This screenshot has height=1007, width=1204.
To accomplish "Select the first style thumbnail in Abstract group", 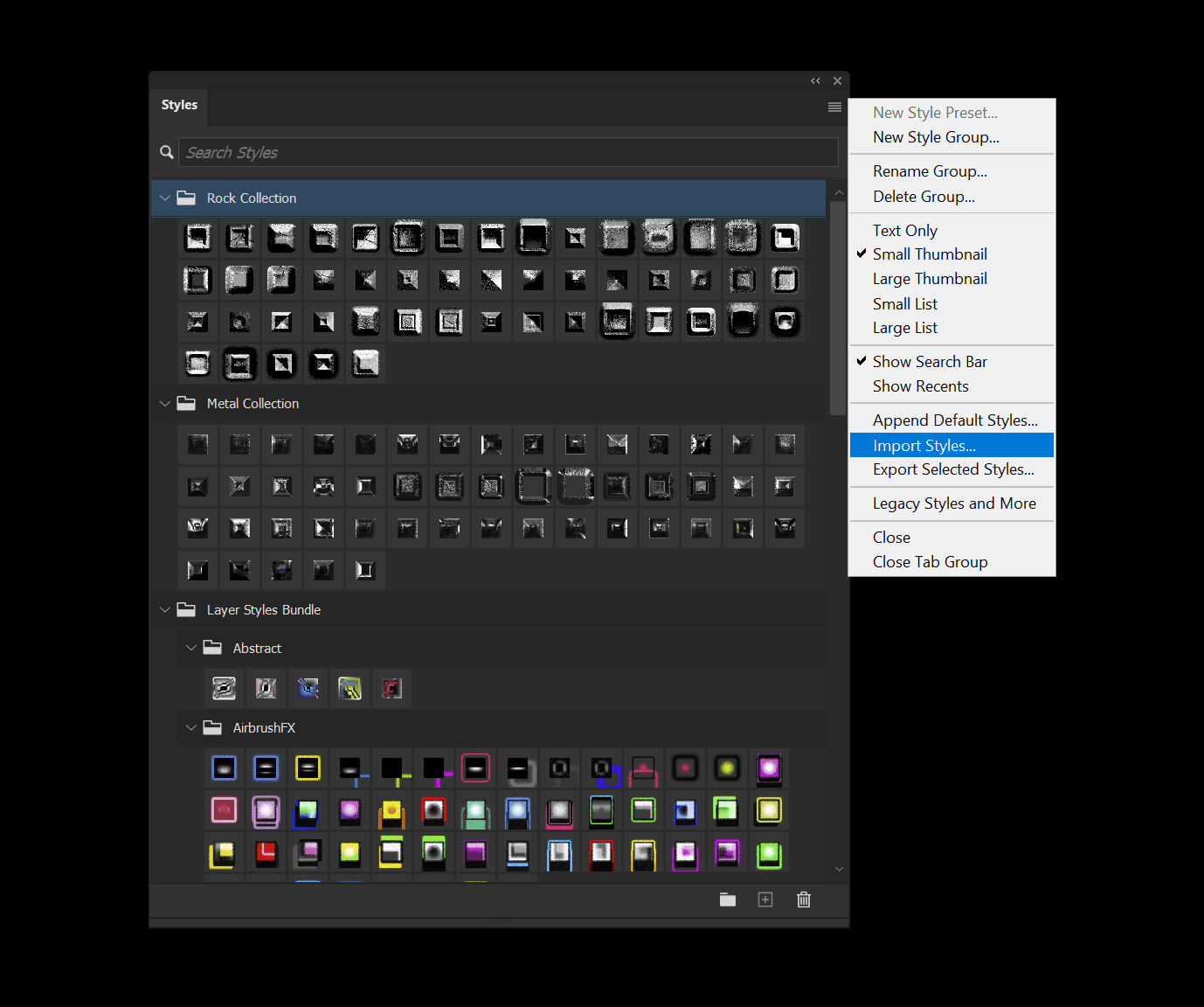I will [225, 688].
